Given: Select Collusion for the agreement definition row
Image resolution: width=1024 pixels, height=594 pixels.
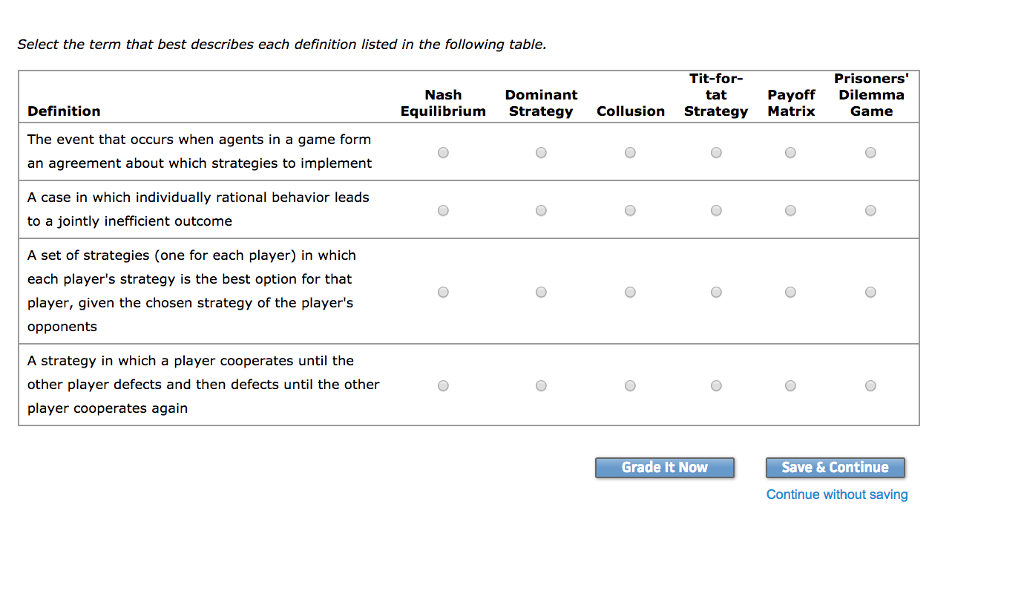Looking at the screenshot, I should (630, 153).
